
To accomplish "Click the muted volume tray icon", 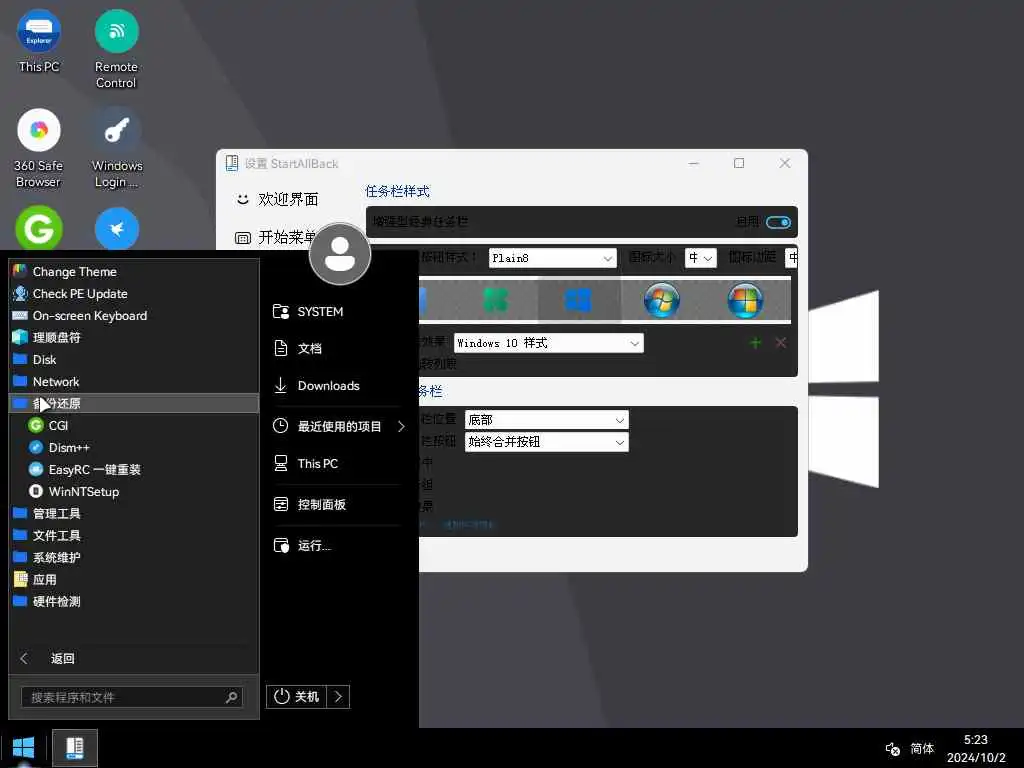I will click(x=892, y=749).
